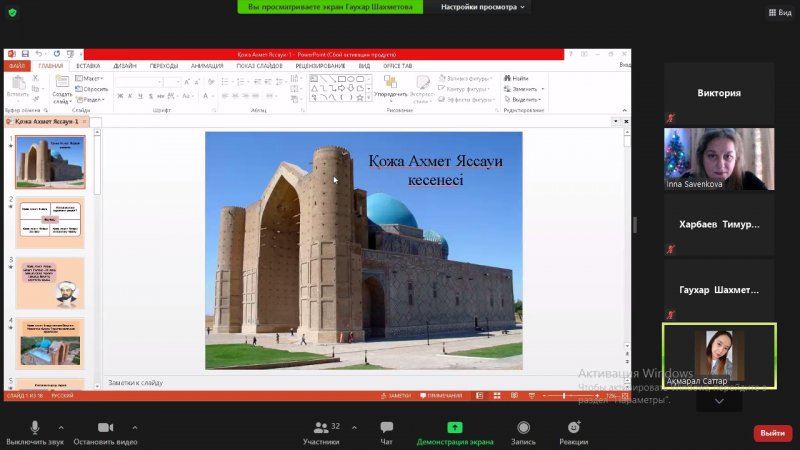
Task: Open the Участники participants panel
Action: [x=321, y=433]
